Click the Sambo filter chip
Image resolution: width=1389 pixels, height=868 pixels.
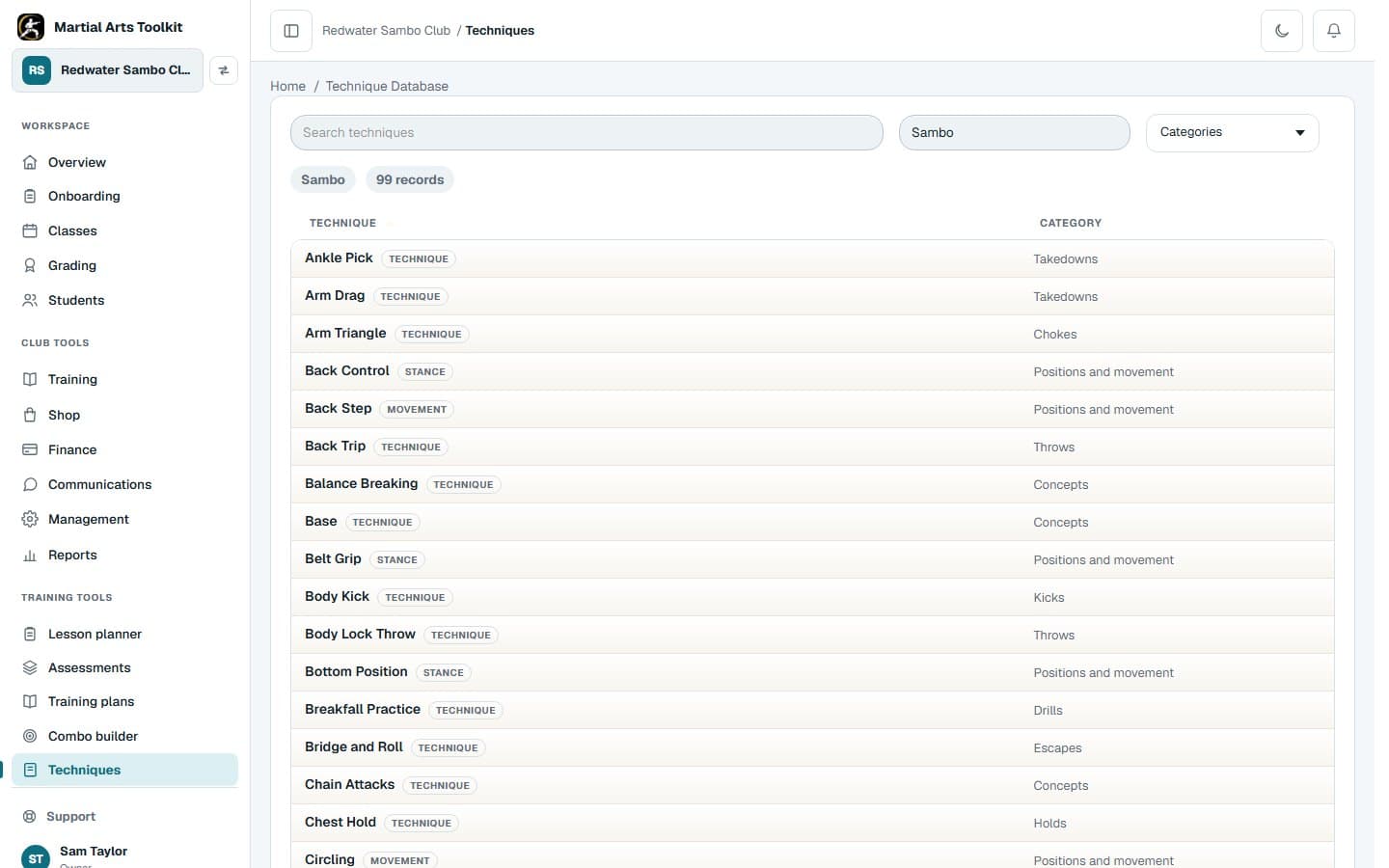(x=323, y=179)
